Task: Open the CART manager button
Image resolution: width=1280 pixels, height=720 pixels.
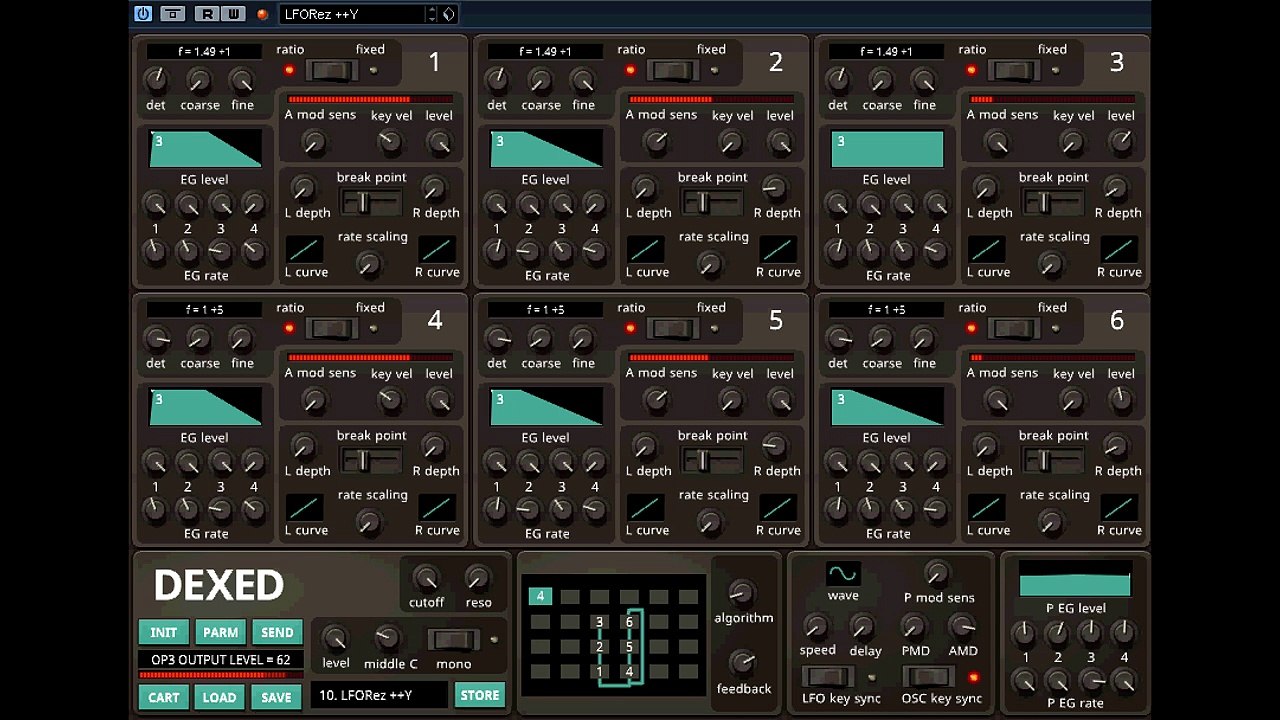Action: [x=164, y=697]
